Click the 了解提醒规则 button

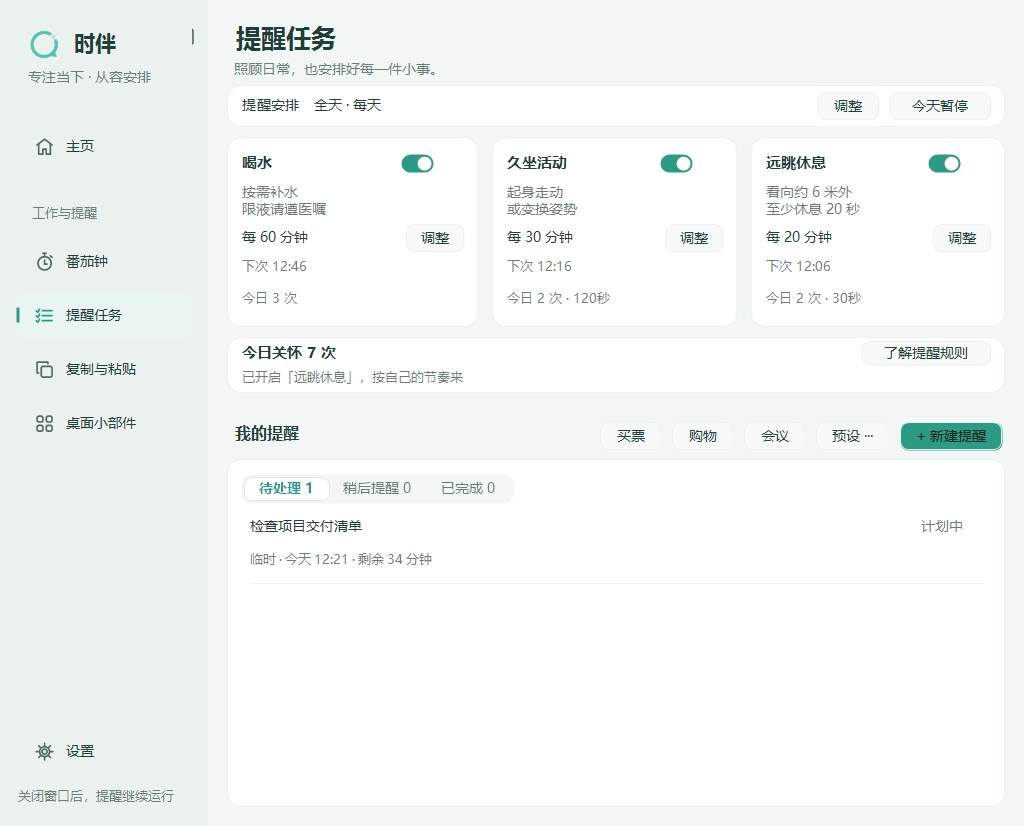tap(925, 353)
